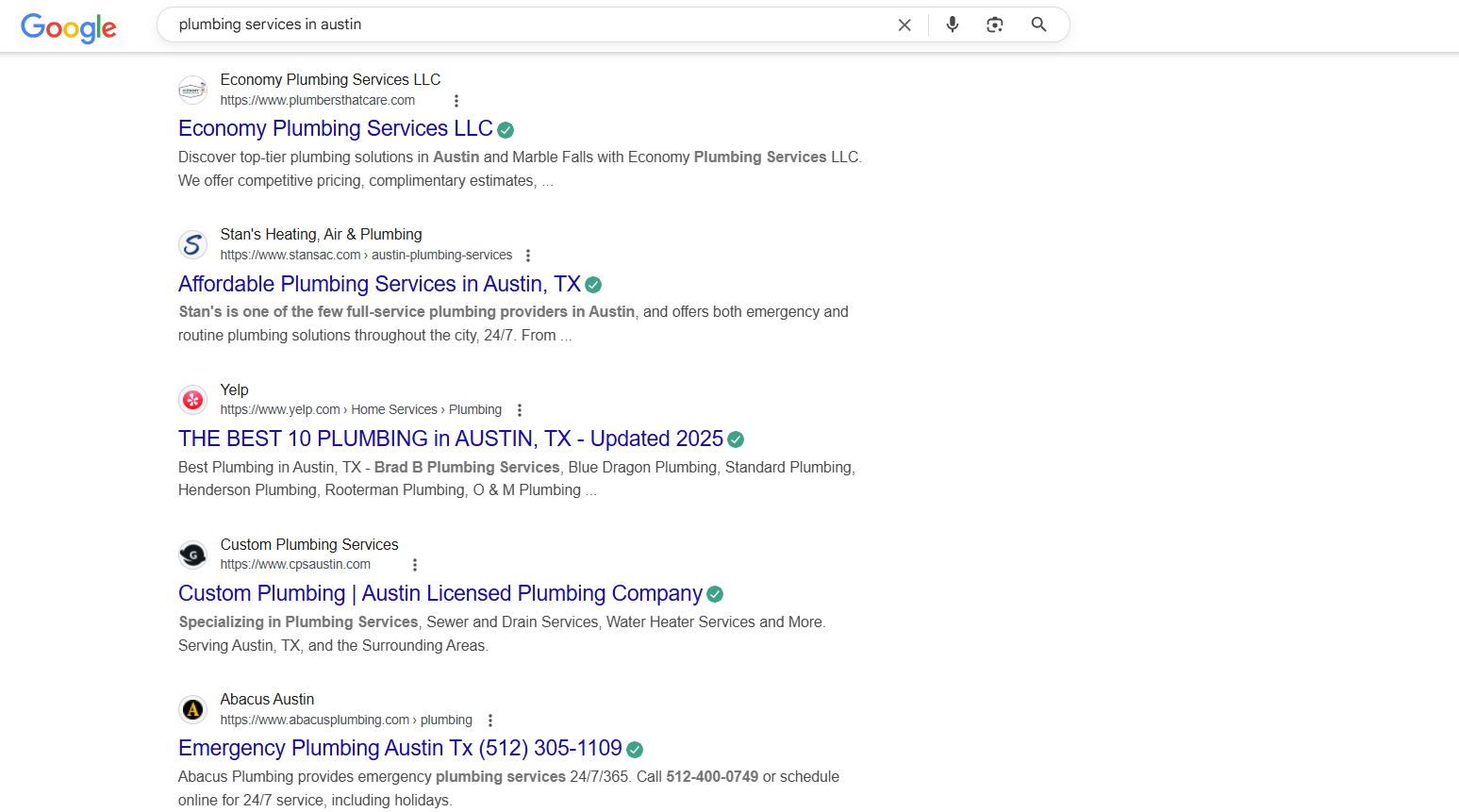Open Affordable Plumbing Services in Austin link
Viewport: 1459px width, 812px height.
coord(379,284)
